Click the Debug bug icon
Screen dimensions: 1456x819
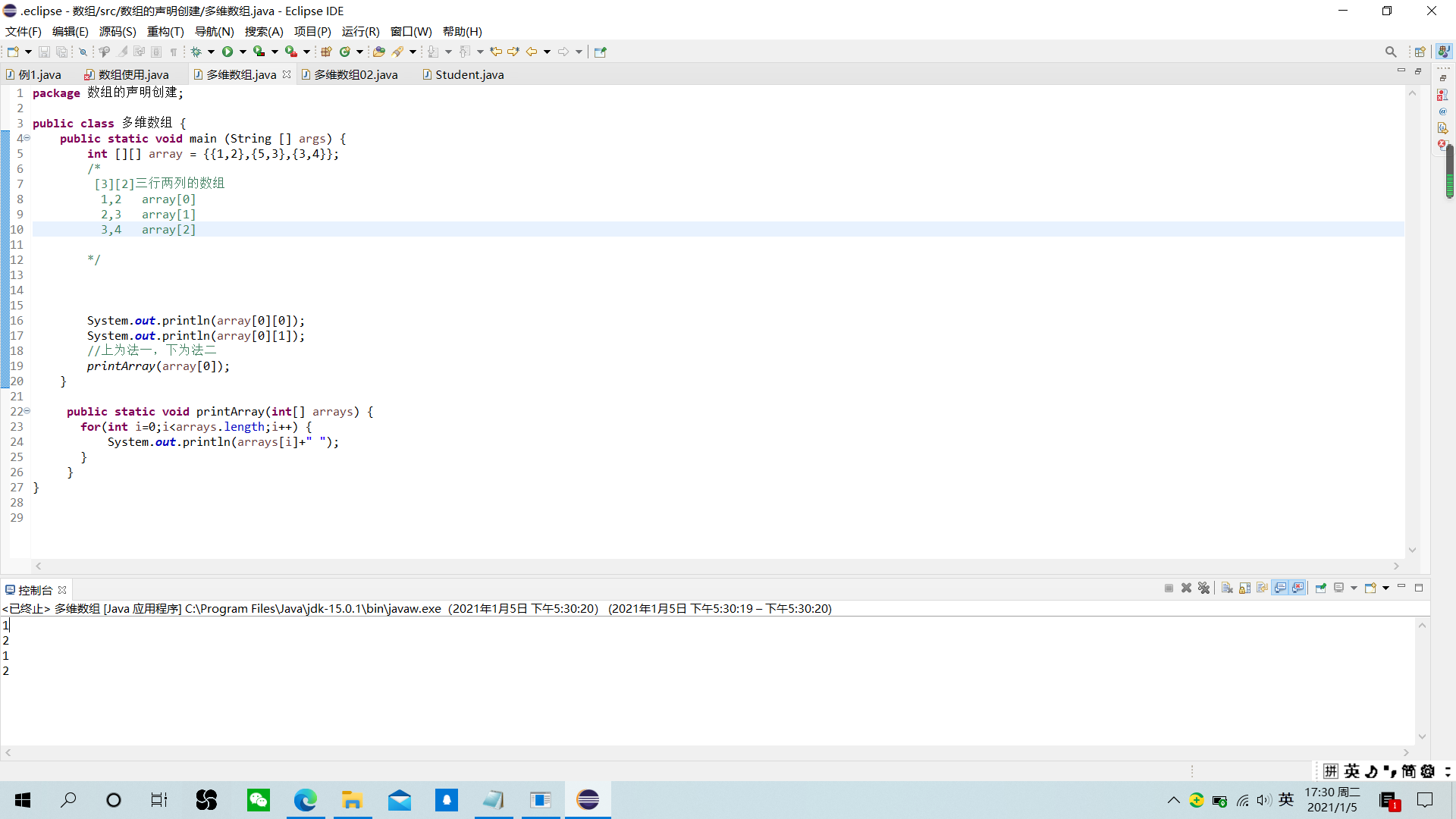196,52
